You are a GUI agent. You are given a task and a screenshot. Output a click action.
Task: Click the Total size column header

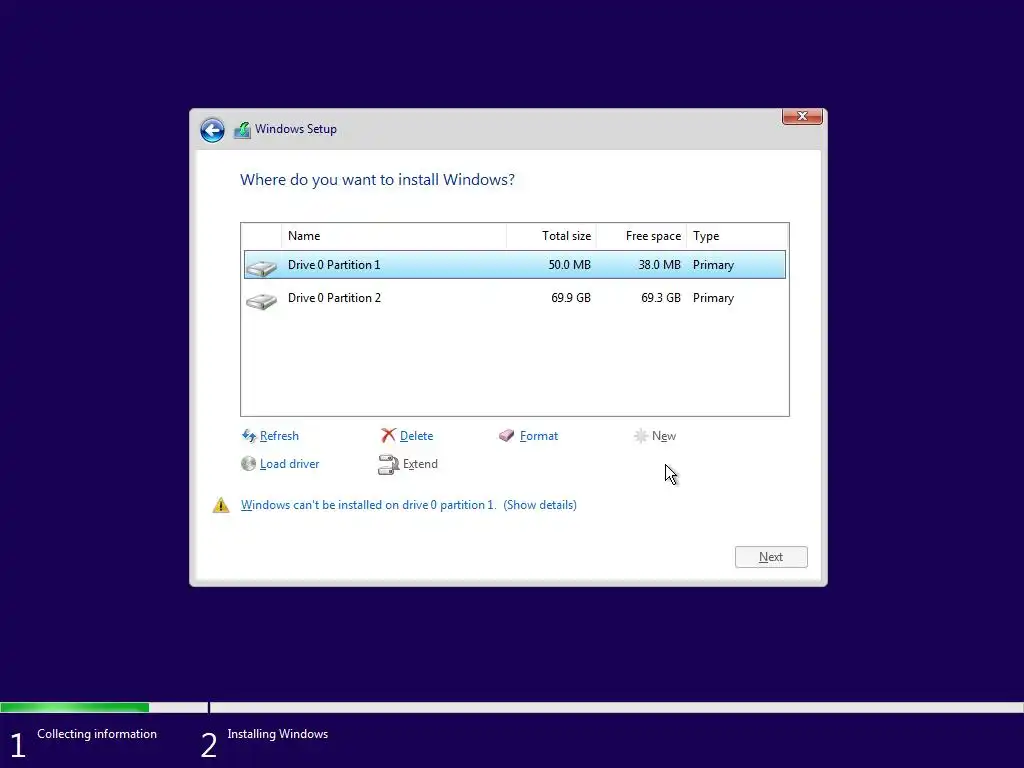tap(551, 236)
